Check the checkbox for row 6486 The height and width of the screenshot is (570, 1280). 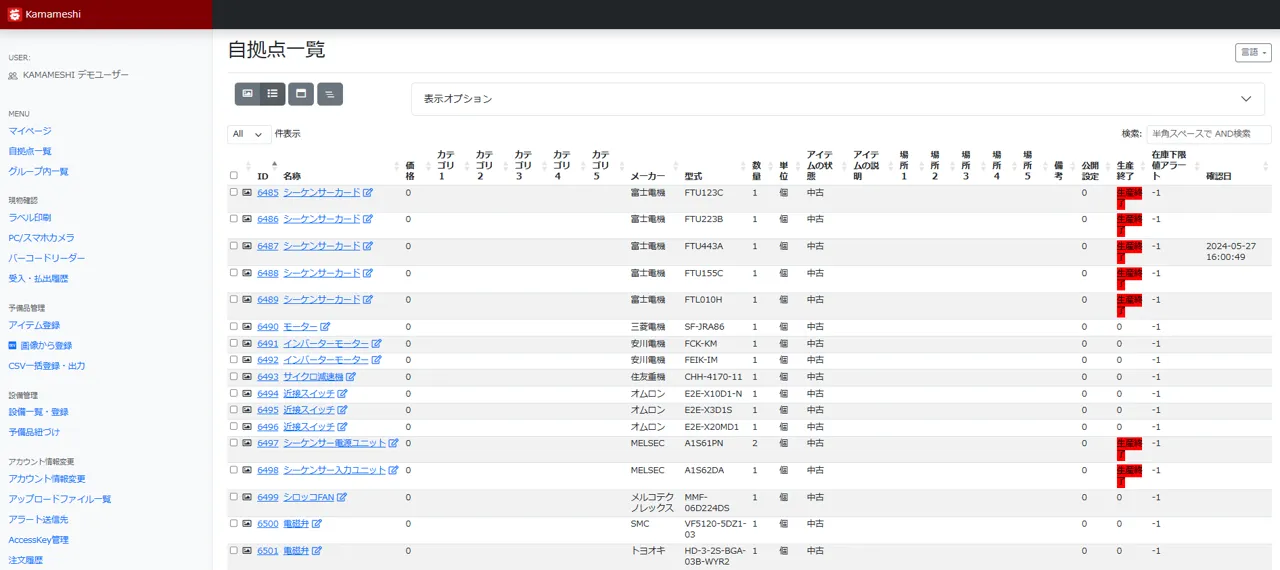[234, 219]
